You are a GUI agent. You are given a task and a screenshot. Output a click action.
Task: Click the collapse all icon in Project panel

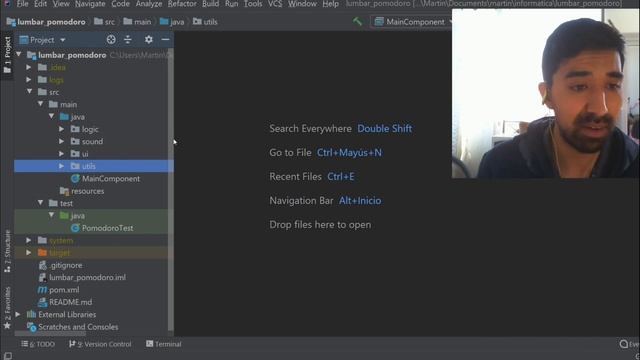pos(128,40)
